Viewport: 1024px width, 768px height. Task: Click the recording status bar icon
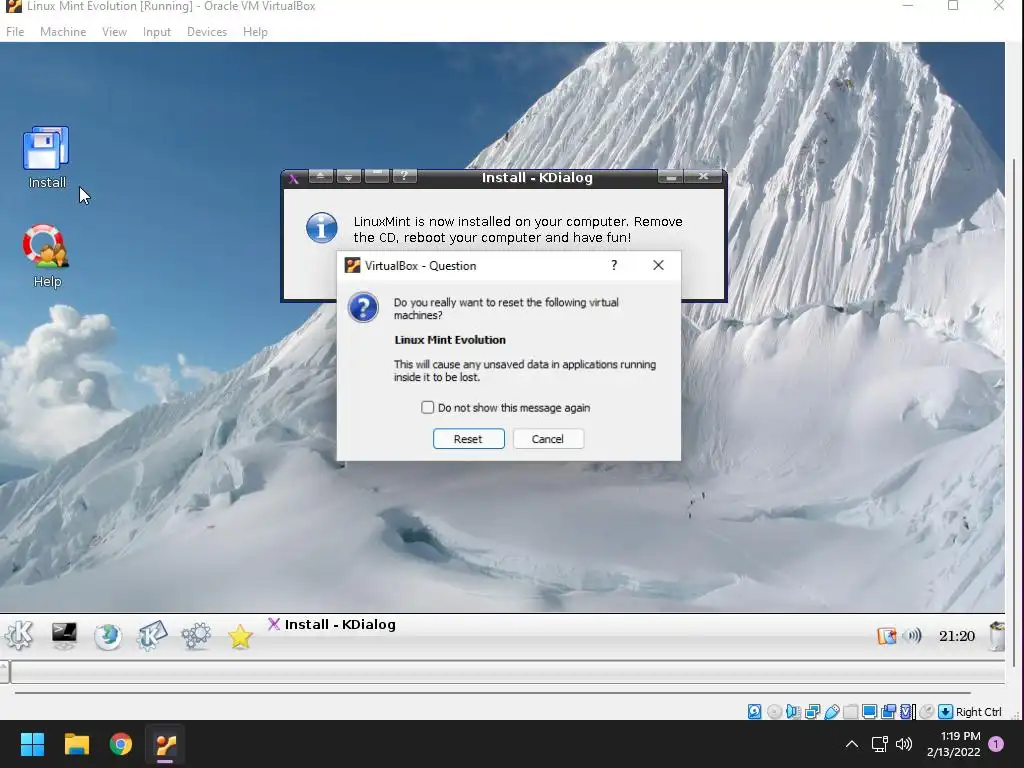(888, 712)
